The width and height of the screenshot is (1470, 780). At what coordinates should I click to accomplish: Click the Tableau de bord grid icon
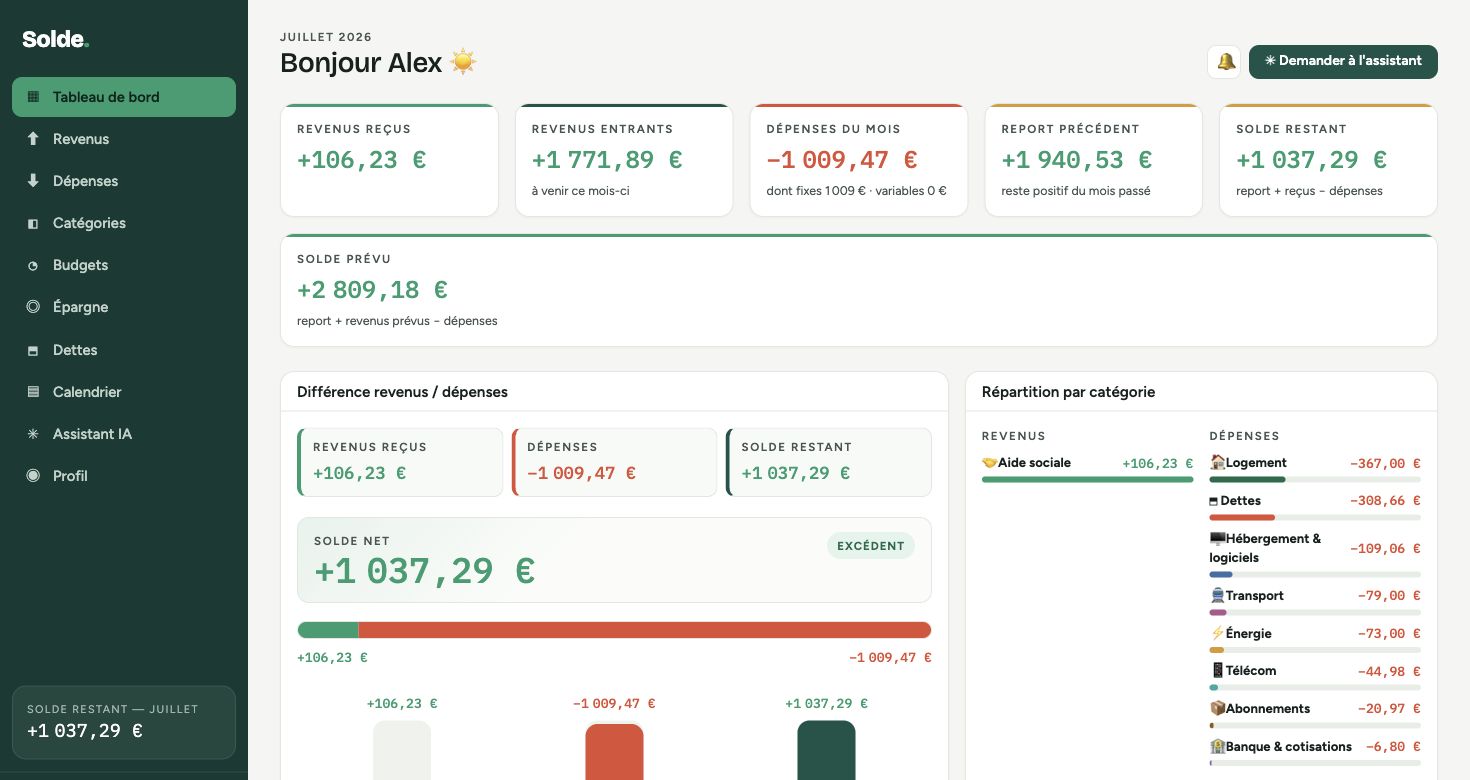pos(33,97)
